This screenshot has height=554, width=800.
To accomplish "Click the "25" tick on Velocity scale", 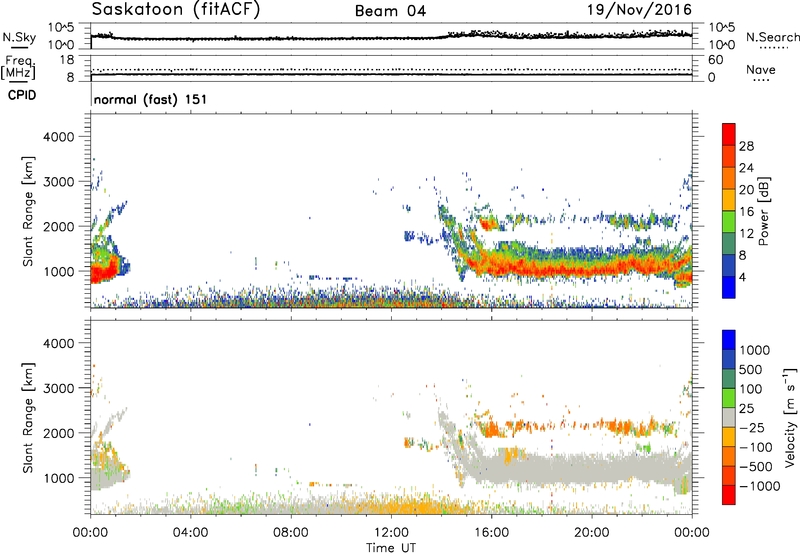I will click(746, 408).
